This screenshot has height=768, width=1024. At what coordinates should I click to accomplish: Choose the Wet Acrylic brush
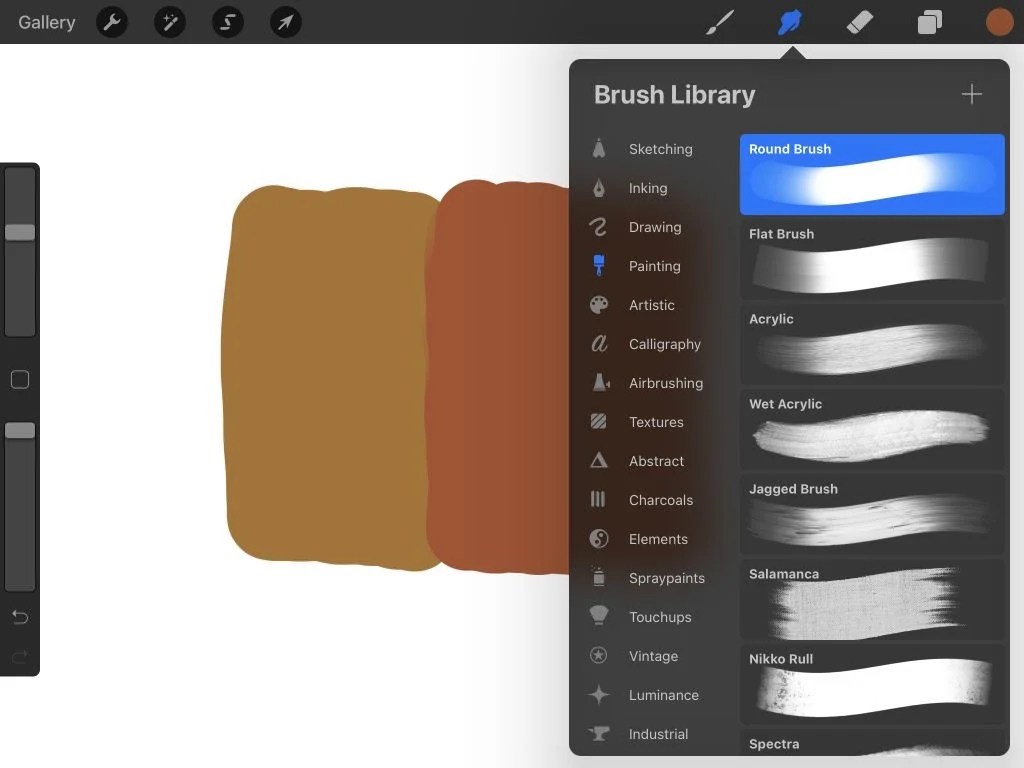click(x=871, y=430)
